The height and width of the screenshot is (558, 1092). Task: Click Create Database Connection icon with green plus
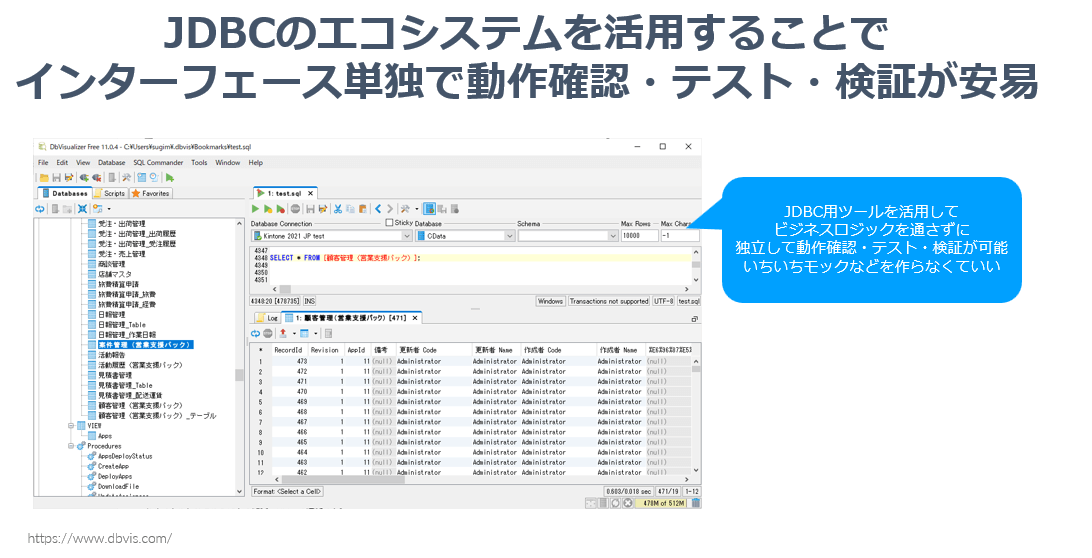(x=84, y=178)
